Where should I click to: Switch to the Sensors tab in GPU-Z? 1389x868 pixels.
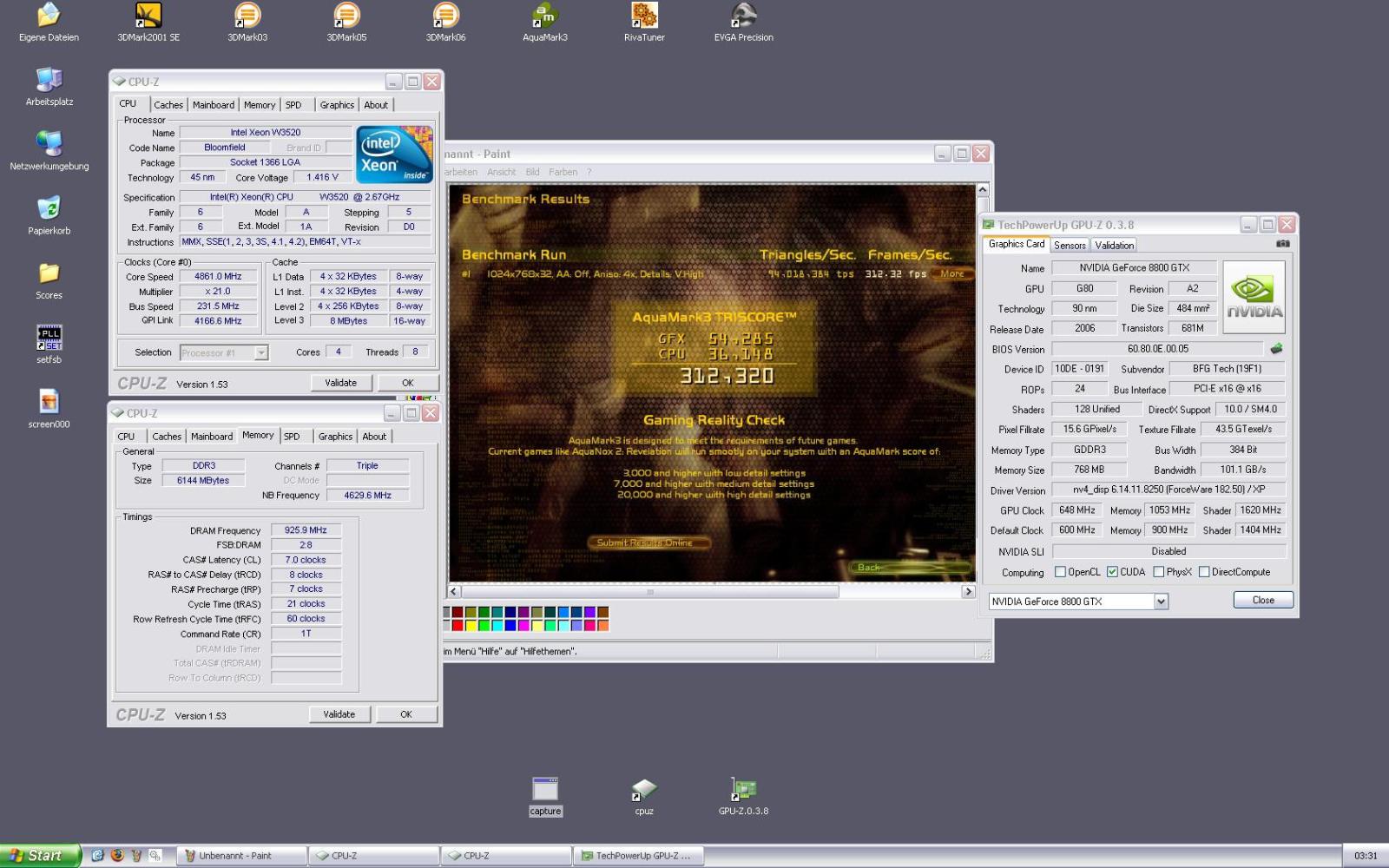[x=1070, y=246]
